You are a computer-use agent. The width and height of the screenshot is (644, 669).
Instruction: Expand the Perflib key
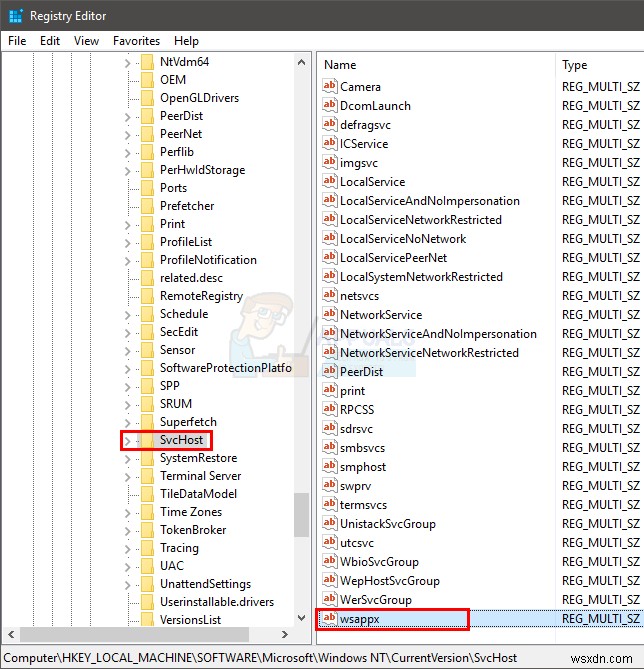127,153
